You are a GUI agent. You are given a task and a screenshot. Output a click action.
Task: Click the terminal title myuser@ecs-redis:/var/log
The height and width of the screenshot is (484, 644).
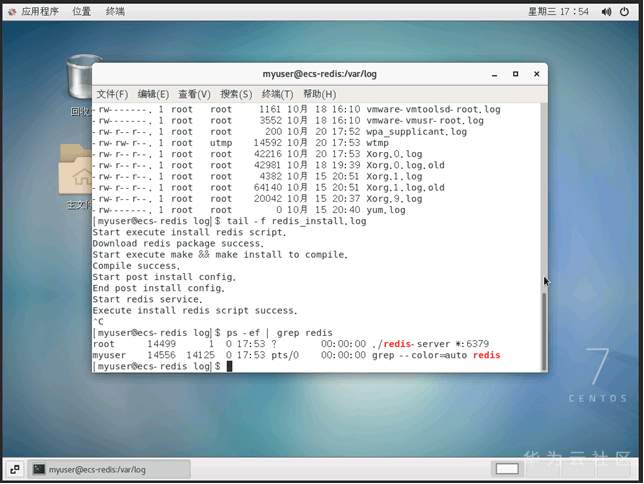320,74
